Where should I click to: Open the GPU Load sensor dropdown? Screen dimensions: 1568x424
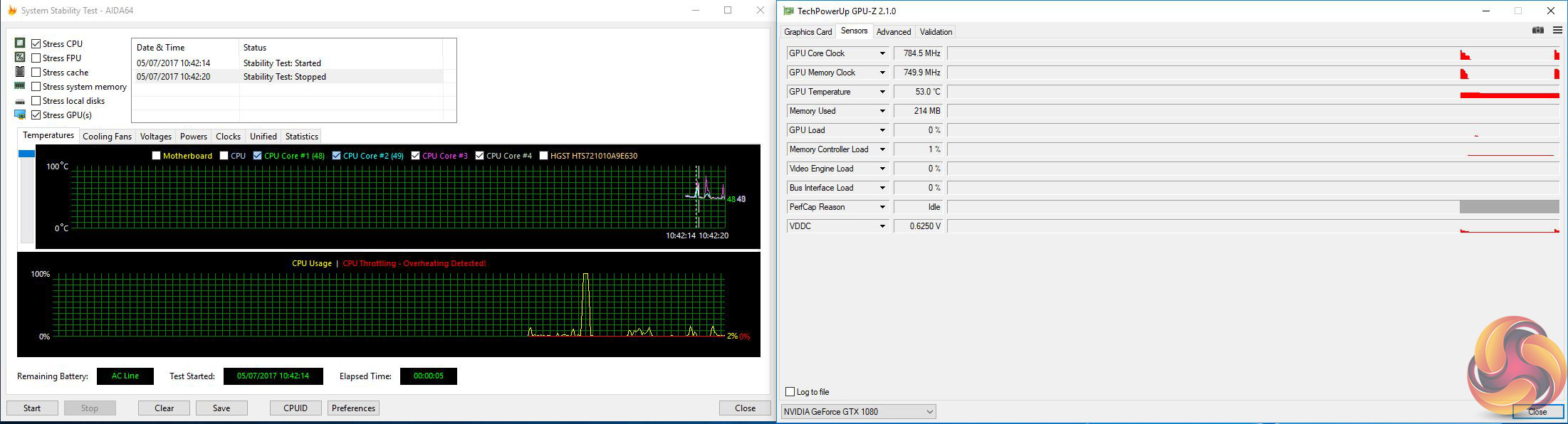pos(882,130)
